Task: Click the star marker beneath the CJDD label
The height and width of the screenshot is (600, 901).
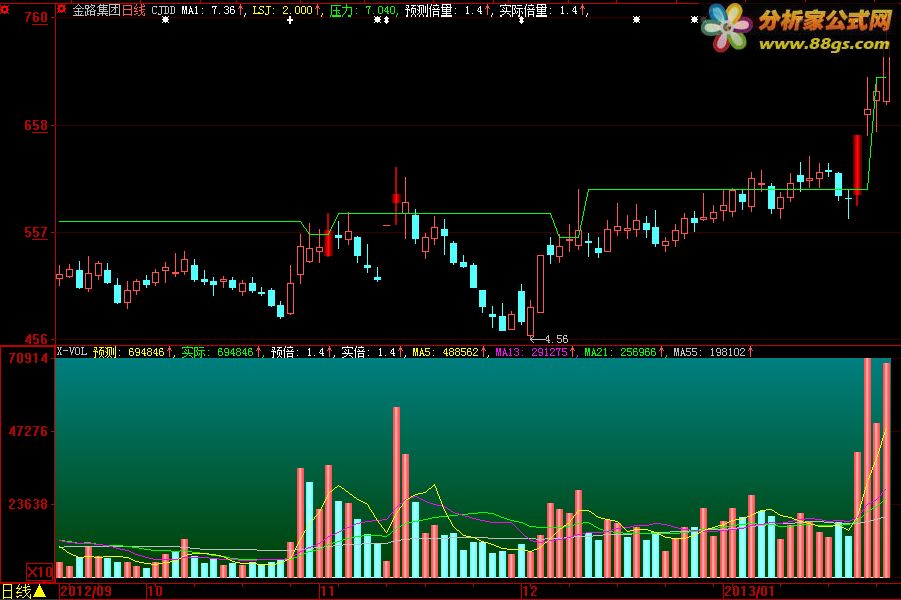Action: click(165, 20)
